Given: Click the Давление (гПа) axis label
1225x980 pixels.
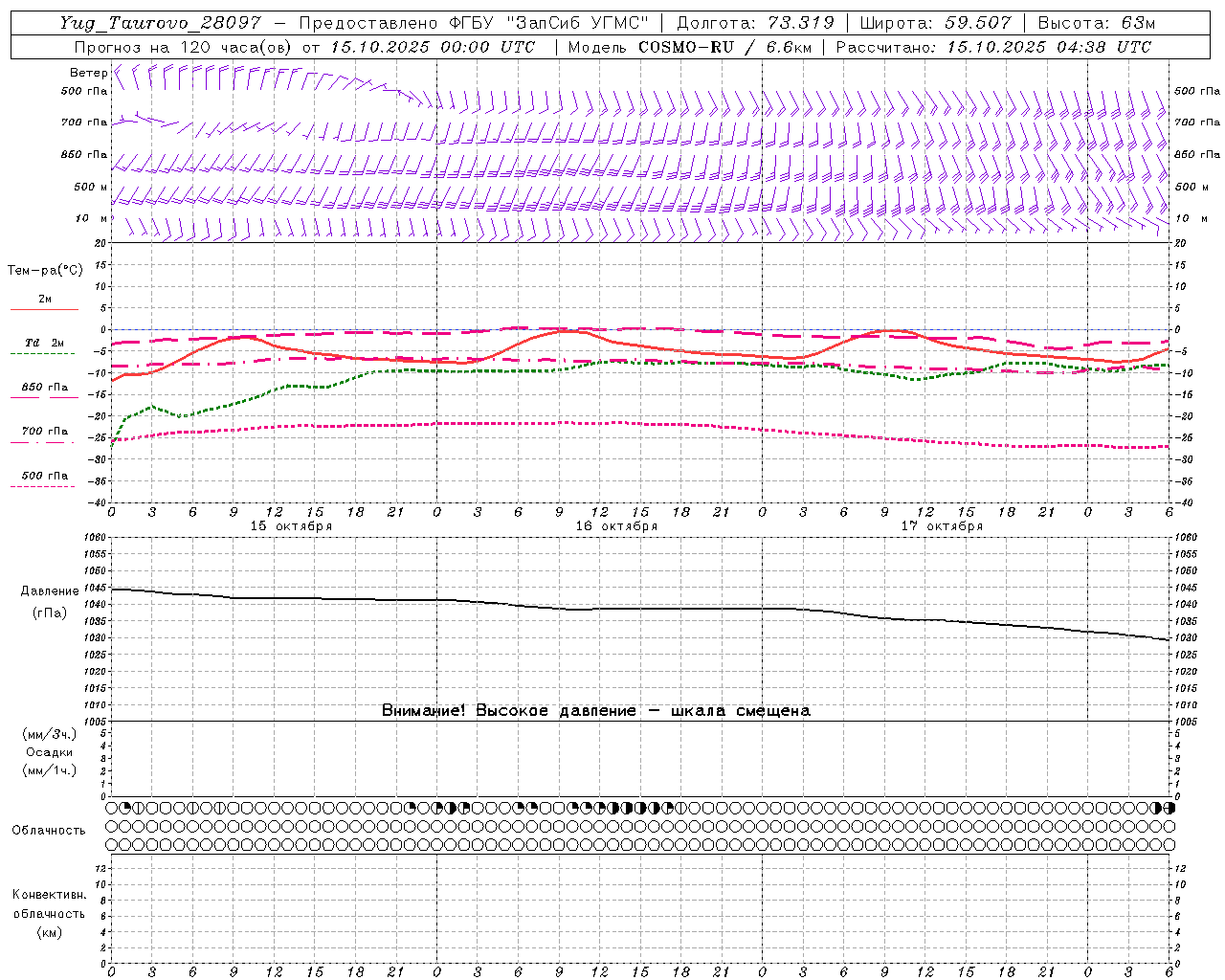Looking at the screenshot, I should pyautogui.click(x=49, y=602).
